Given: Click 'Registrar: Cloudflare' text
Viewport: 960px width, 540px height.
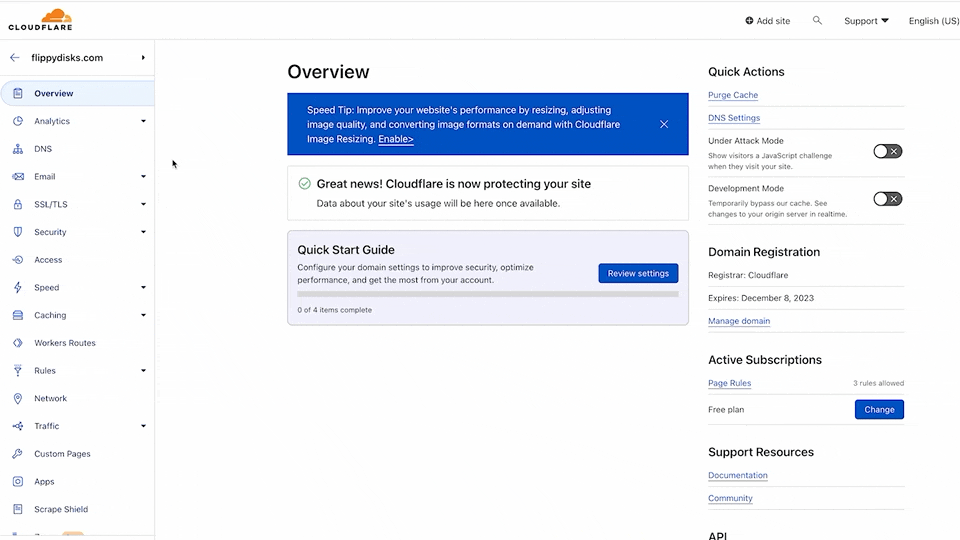Looking at the screenshot, I should pos(748,276).
